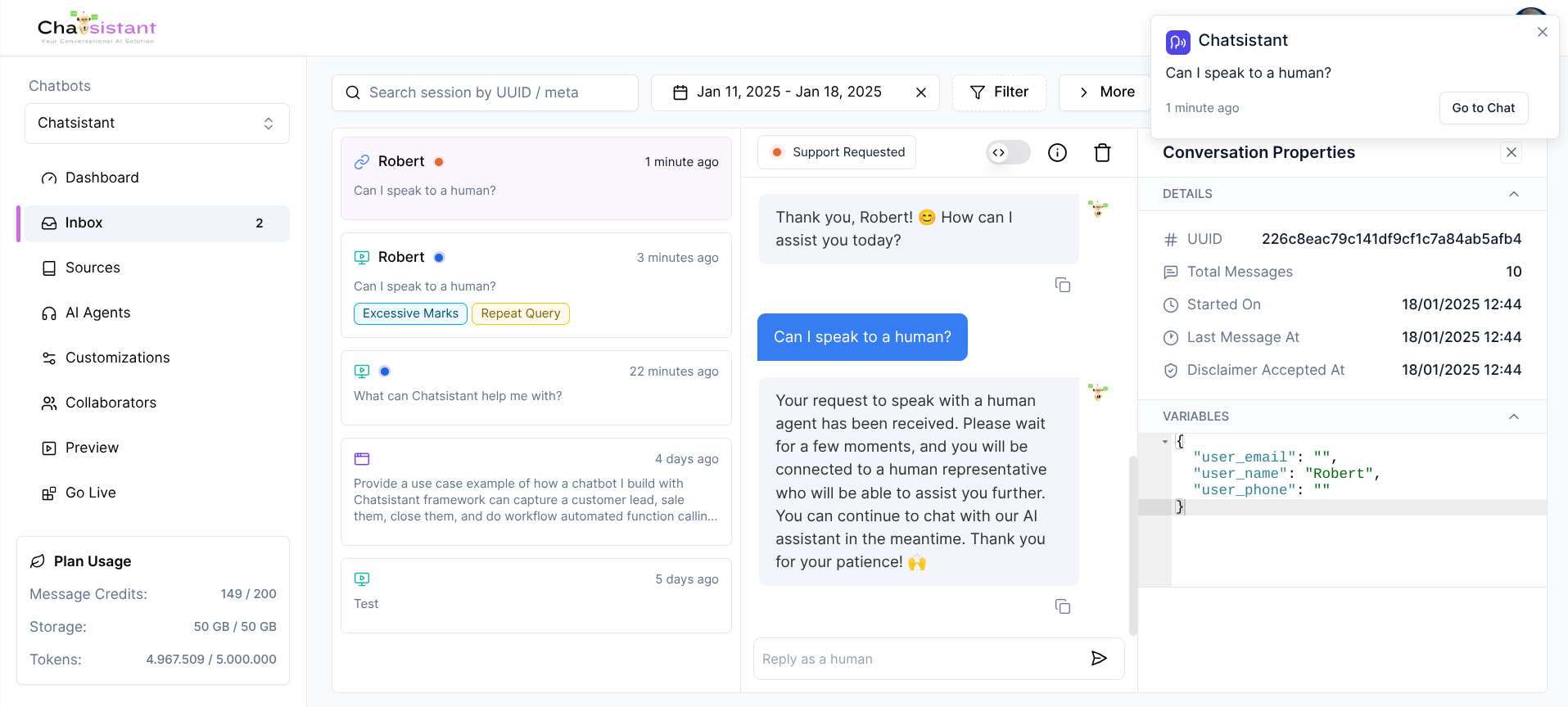The image size is (1568, 707).
Task: Open the Chatsistant chatbot selector dropdown
Action: pos(157,124)
